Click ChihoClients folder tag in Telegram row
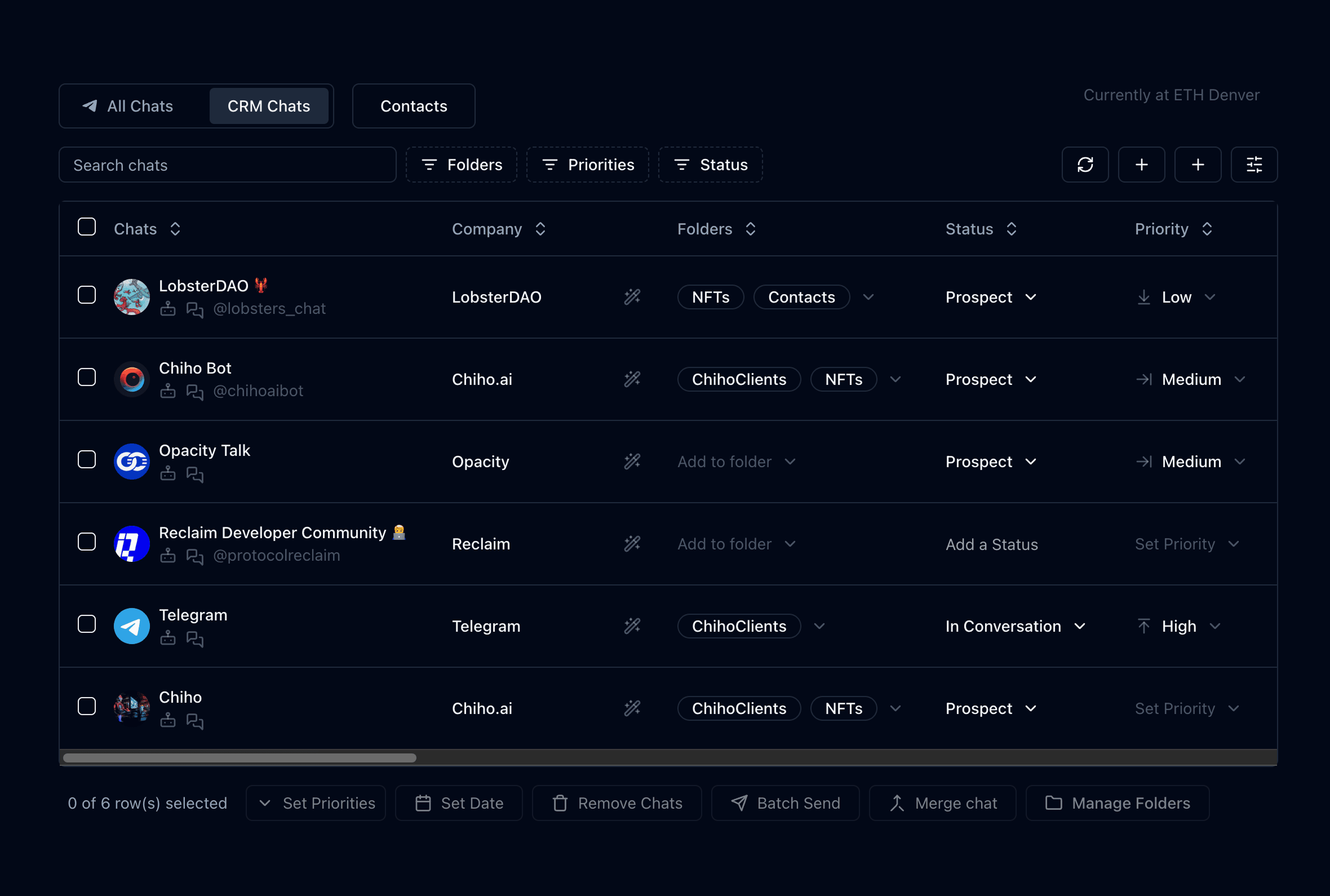This screenshot has width=1330, height=896. 739,626
